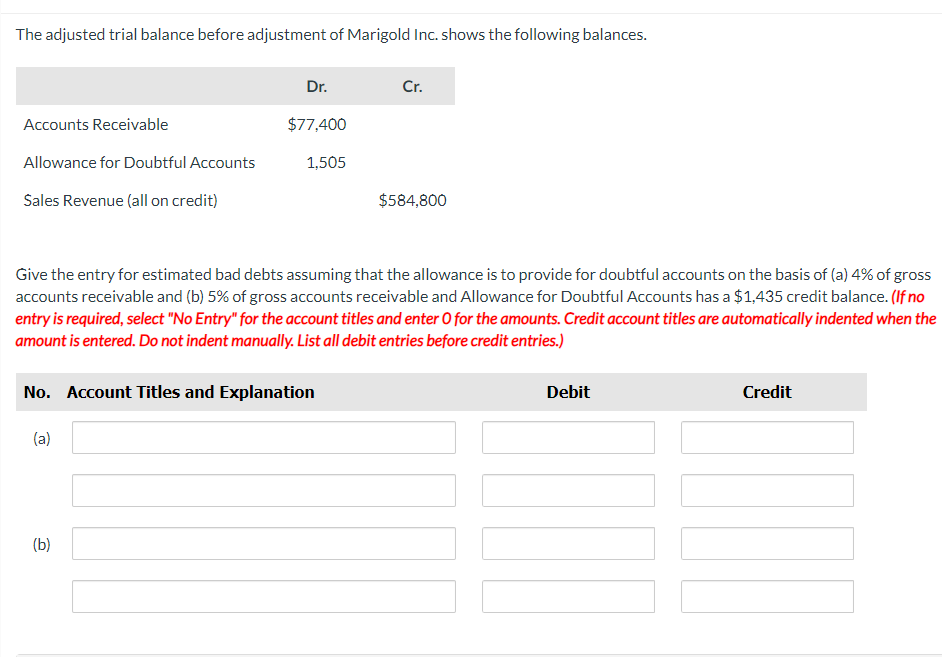Click the second Debit amount field in row (b)
The width and height of the screenshot is (942, 657).
click(568, 596)
